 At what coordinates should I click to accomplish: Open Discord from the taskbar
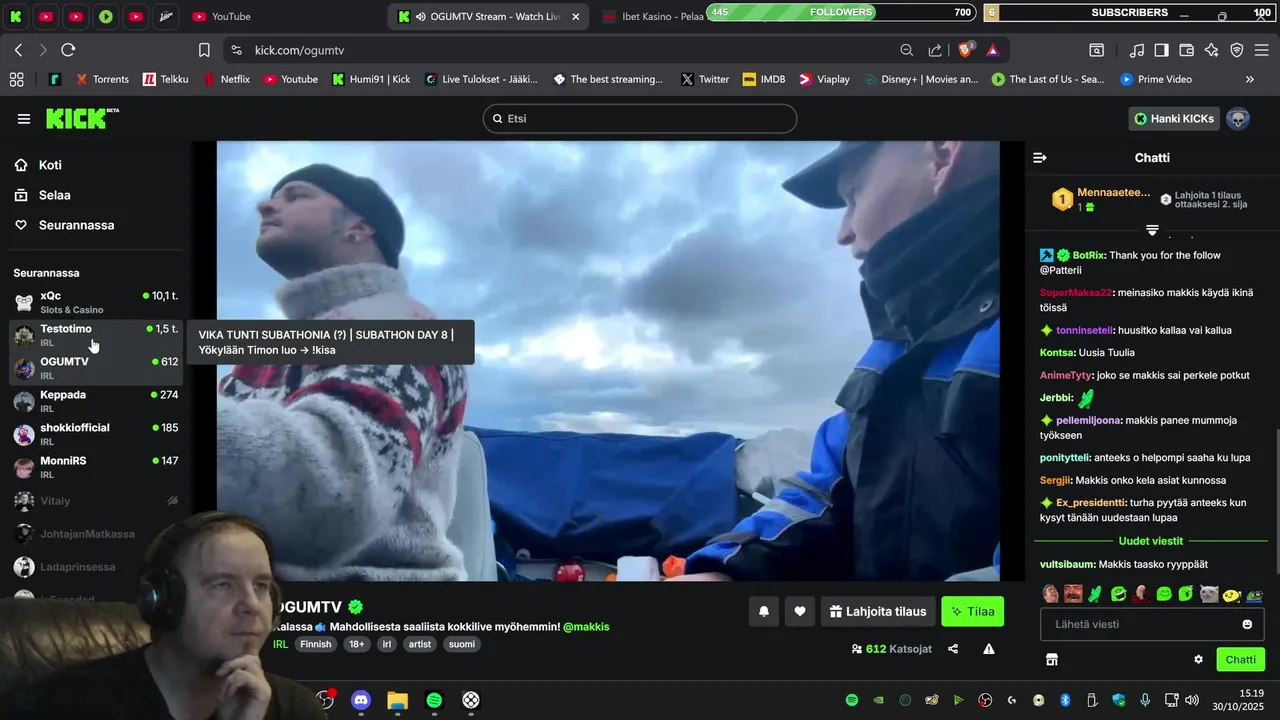[x=361, y=700]
